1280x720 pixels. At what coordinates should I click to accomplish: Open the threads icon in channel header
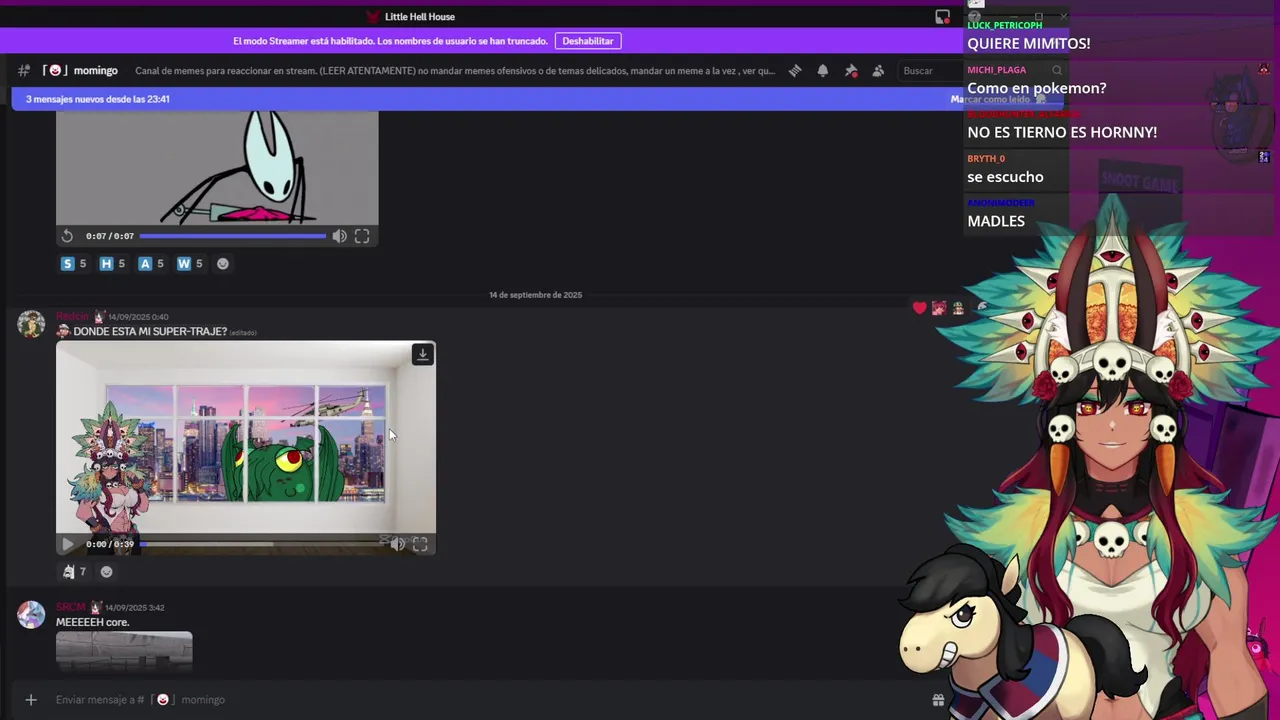[795, 71]
